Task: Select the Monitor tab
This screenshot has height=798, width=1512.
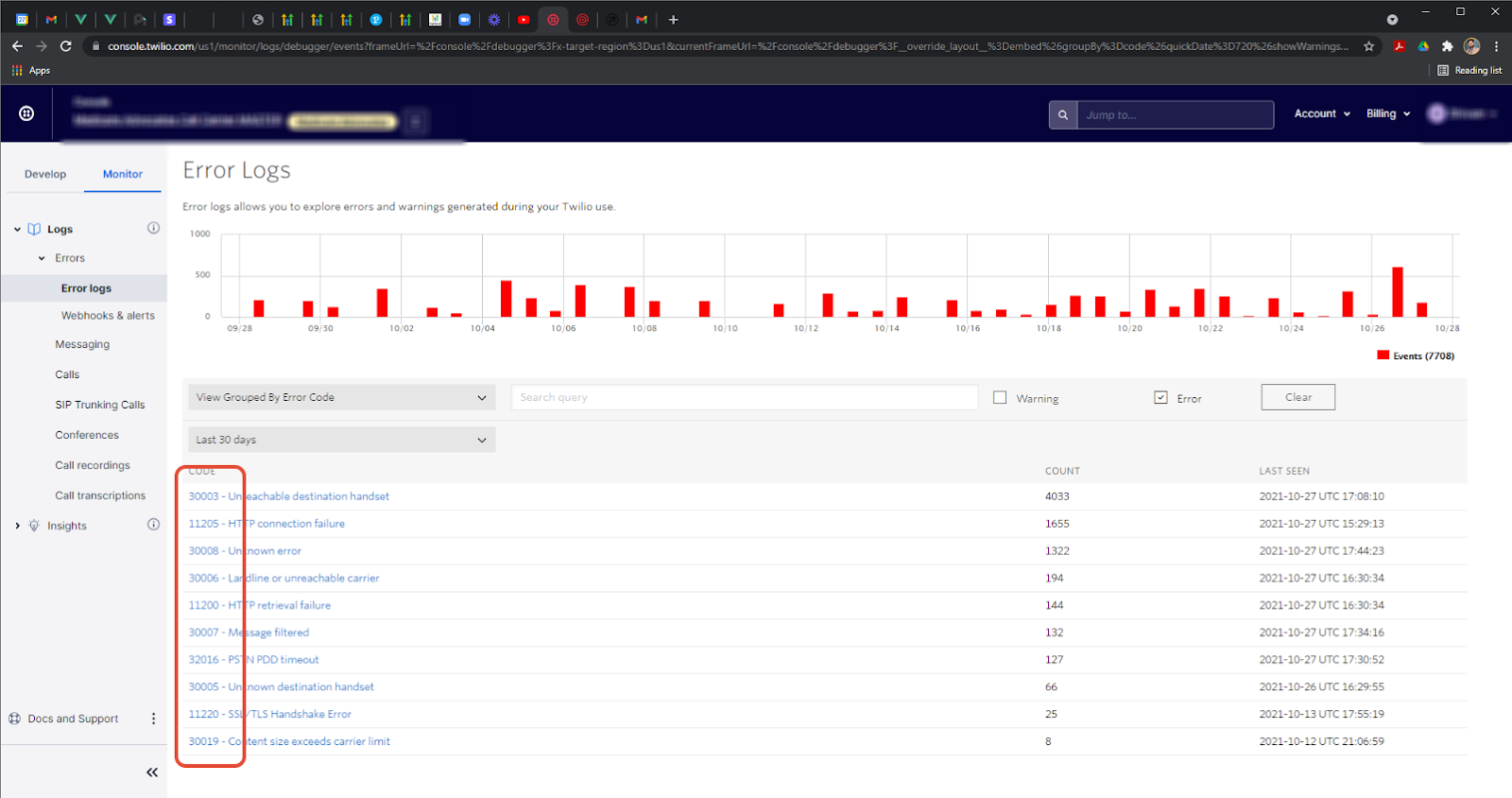Action: tap(123, 174)
